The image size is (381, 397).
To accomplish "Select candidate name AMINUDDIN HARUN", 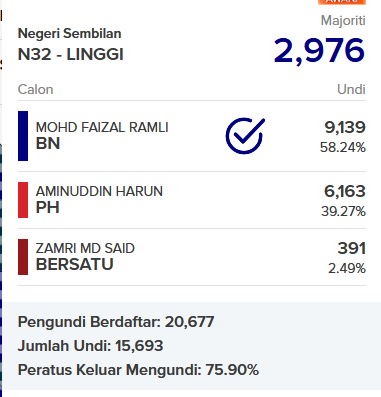I will click(x=99, y=191).
